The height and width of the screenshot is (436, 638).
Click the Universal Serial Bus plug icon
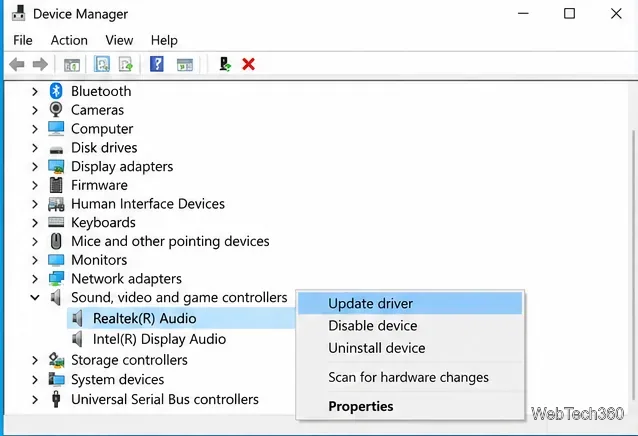coord(56,399)
